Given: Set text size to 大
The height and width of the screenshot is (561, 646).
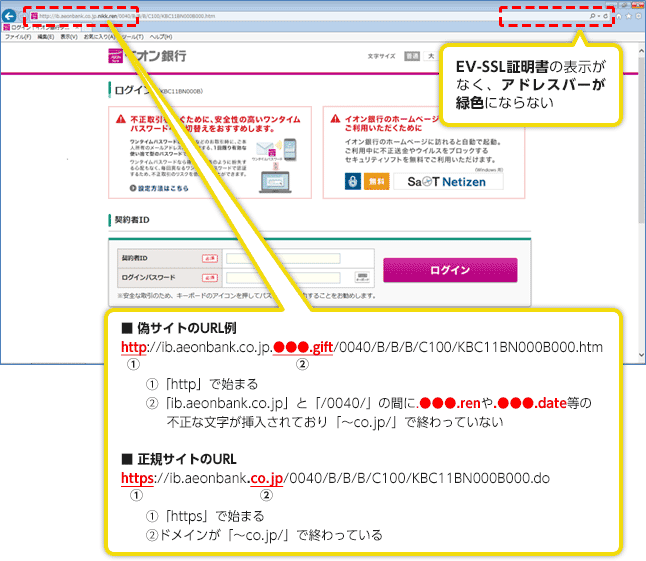Looking at the screenshot, I should pyautogui.click(x=431, y=56).
